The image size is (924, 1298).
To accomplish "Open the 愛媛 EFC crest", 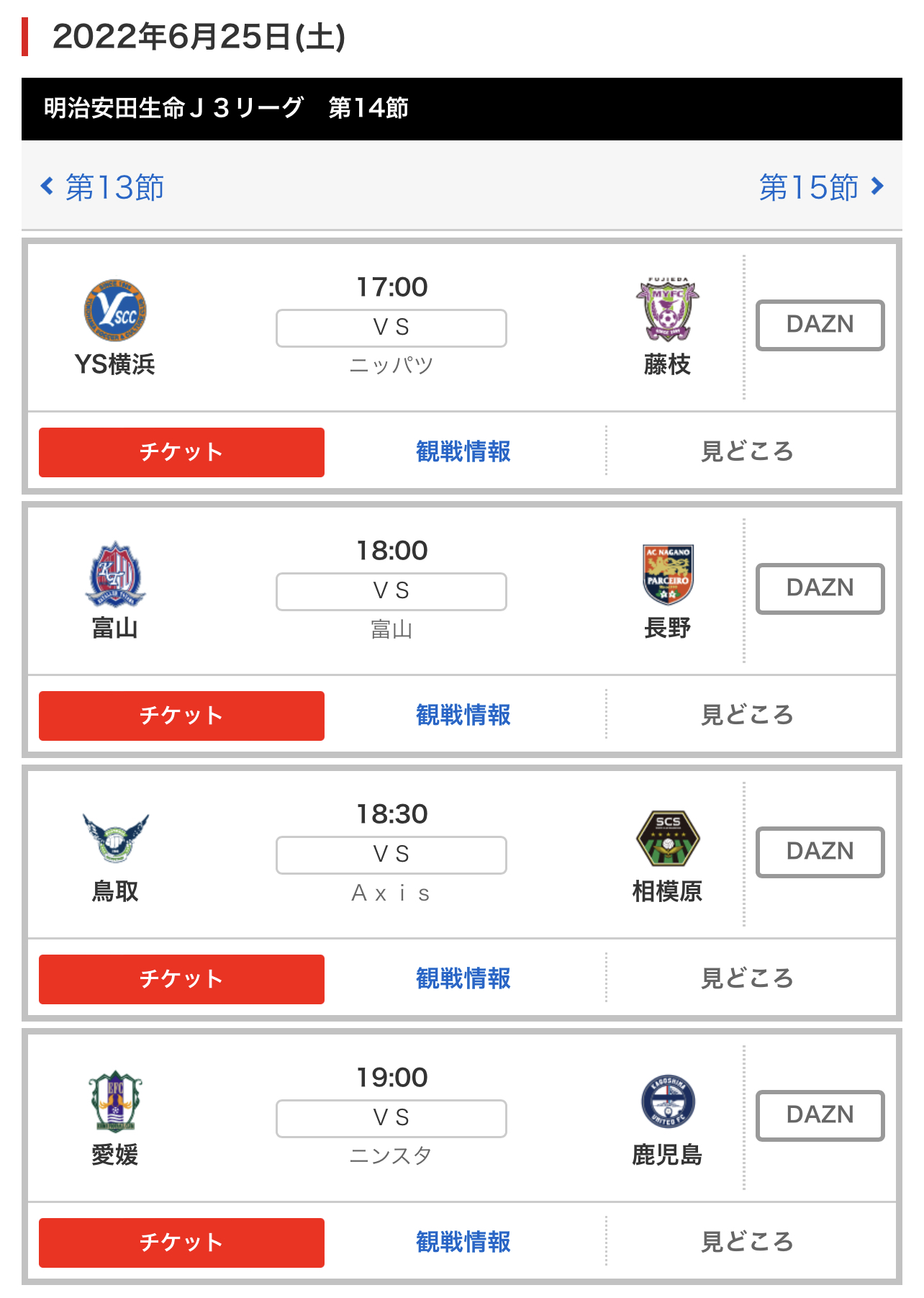I will pos(115,1101).
